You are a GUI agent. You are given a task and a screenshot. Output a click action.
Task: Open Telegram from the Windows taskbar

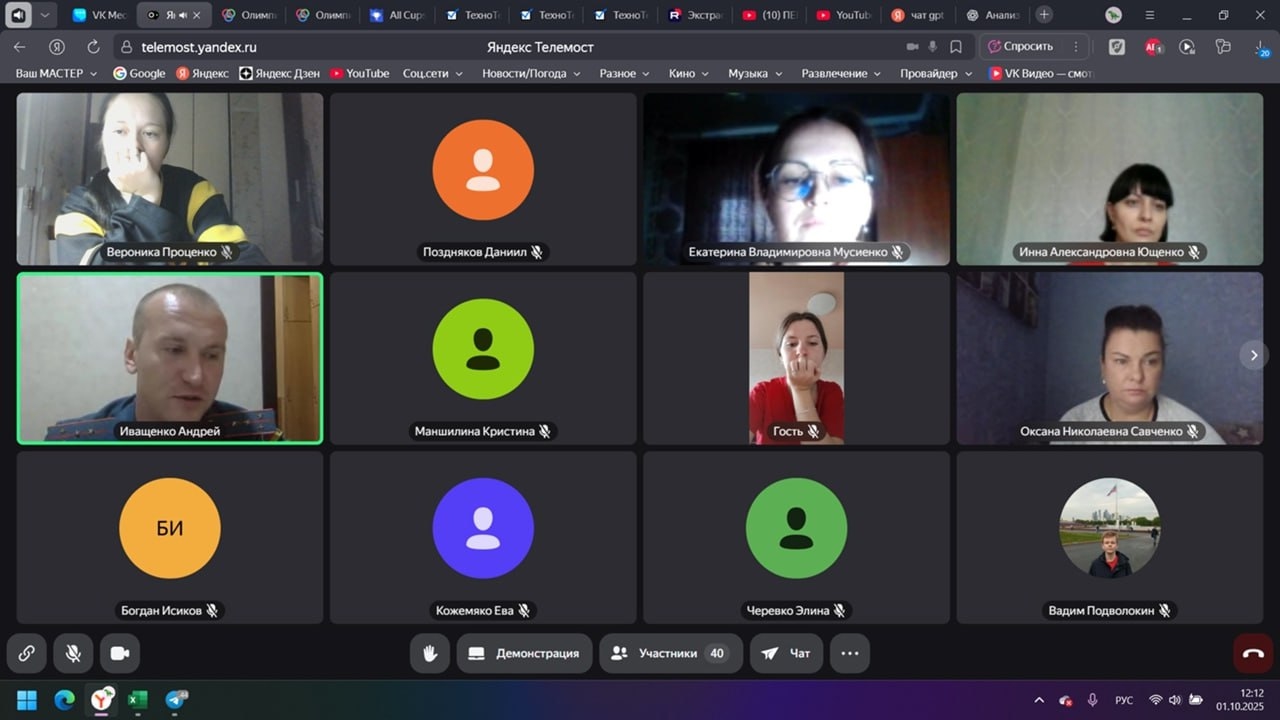coord(176,700)
